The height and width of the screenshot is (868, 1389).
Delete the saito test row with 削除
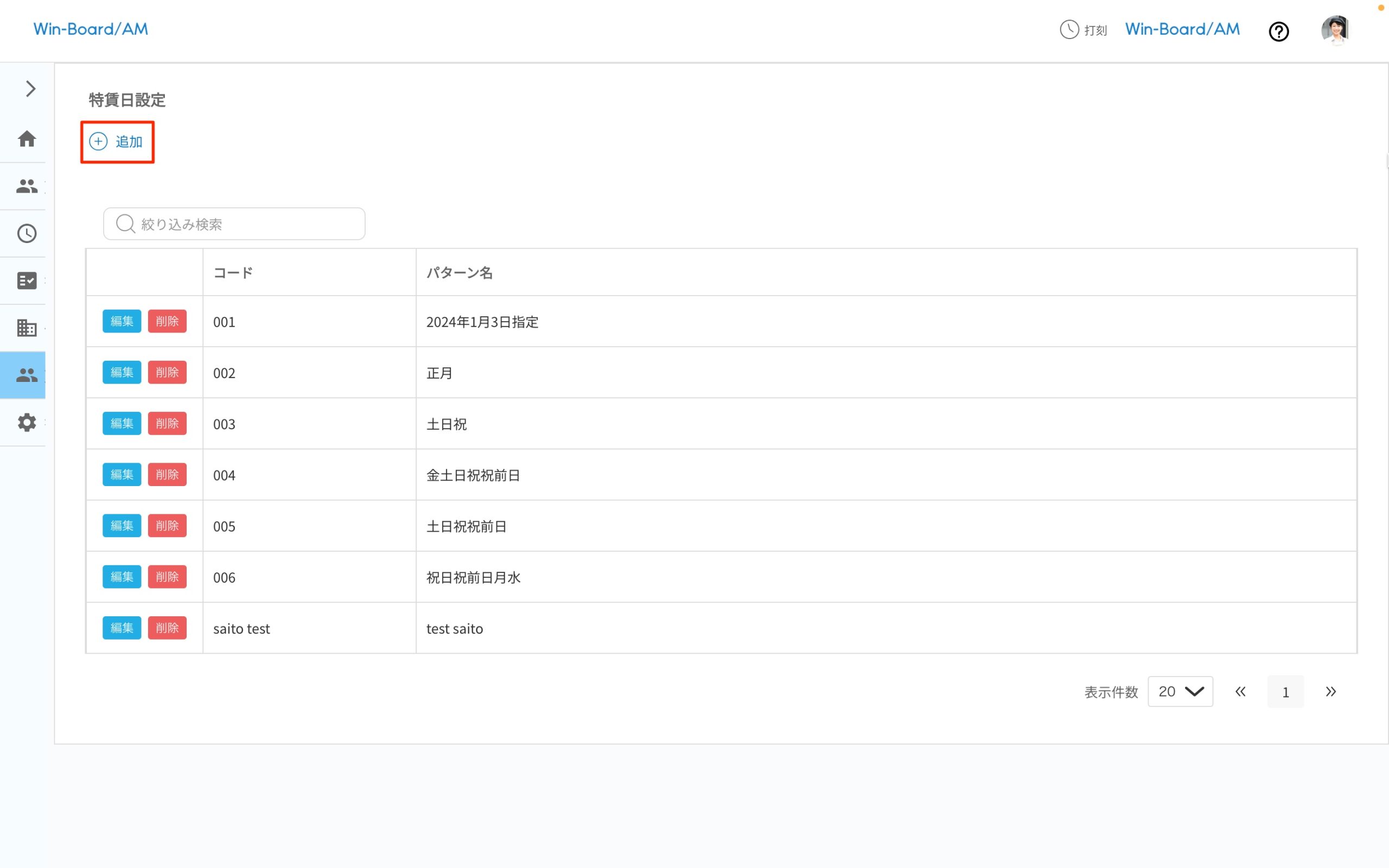click(x=167, y=628)
